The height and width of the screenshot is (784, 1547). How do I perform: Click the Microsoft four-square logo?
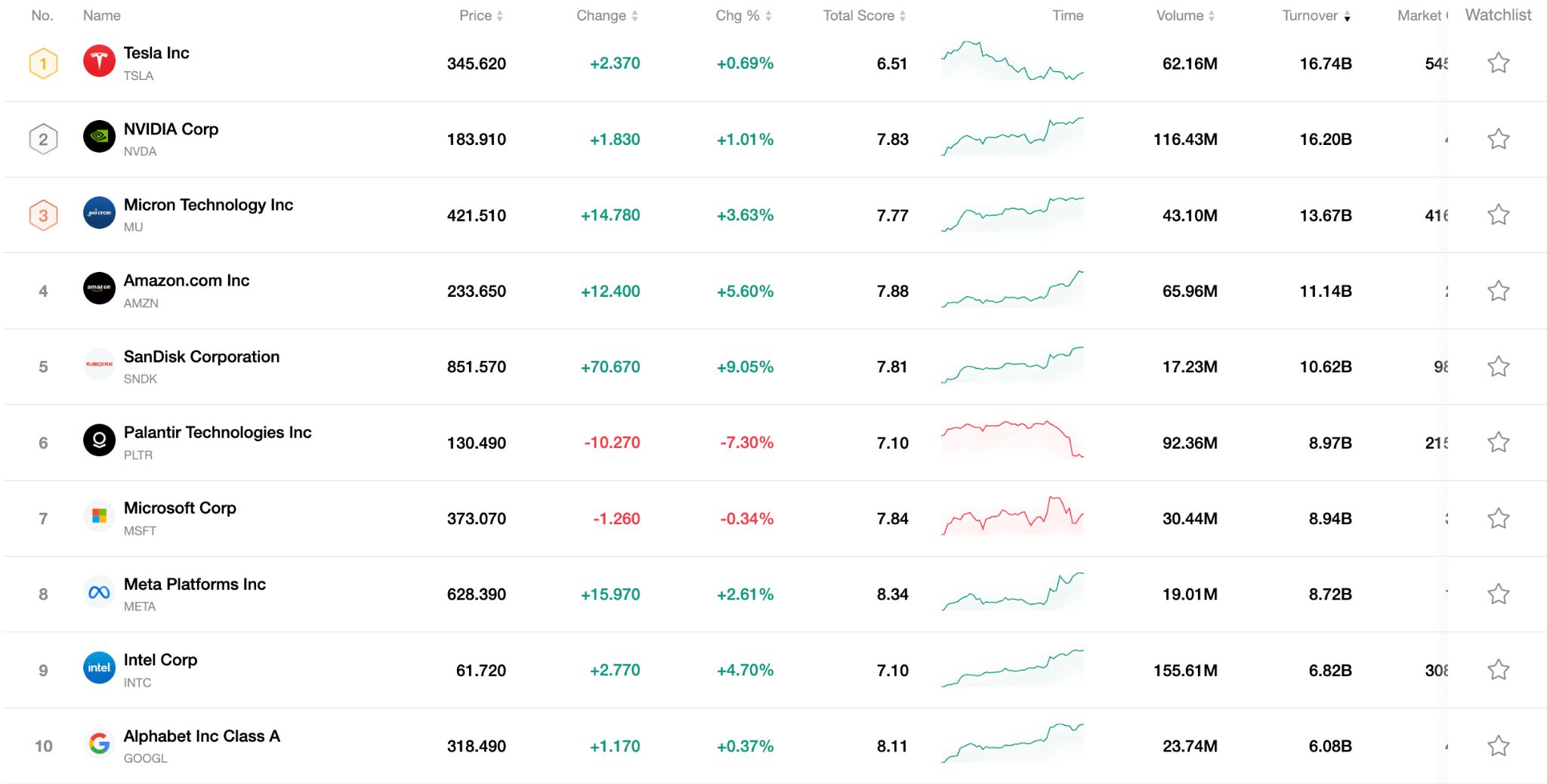click(99, 517)
